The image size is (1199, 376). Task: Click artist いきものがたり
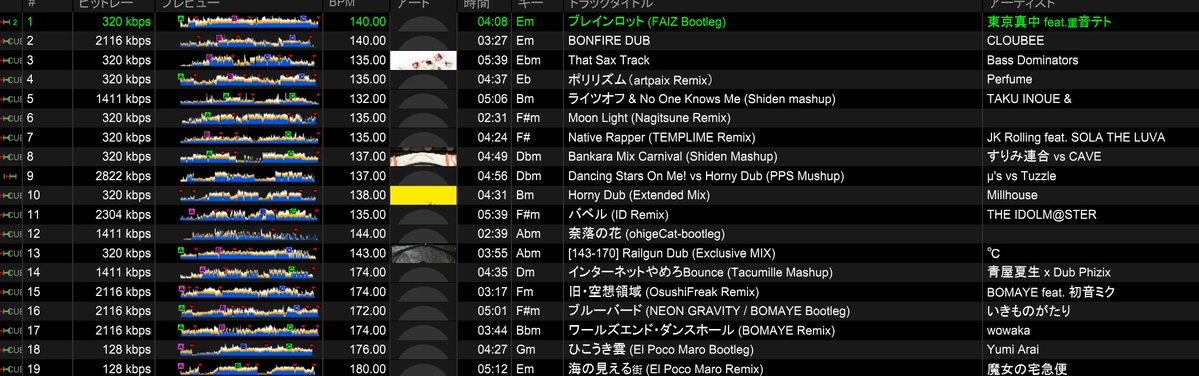1028,311
